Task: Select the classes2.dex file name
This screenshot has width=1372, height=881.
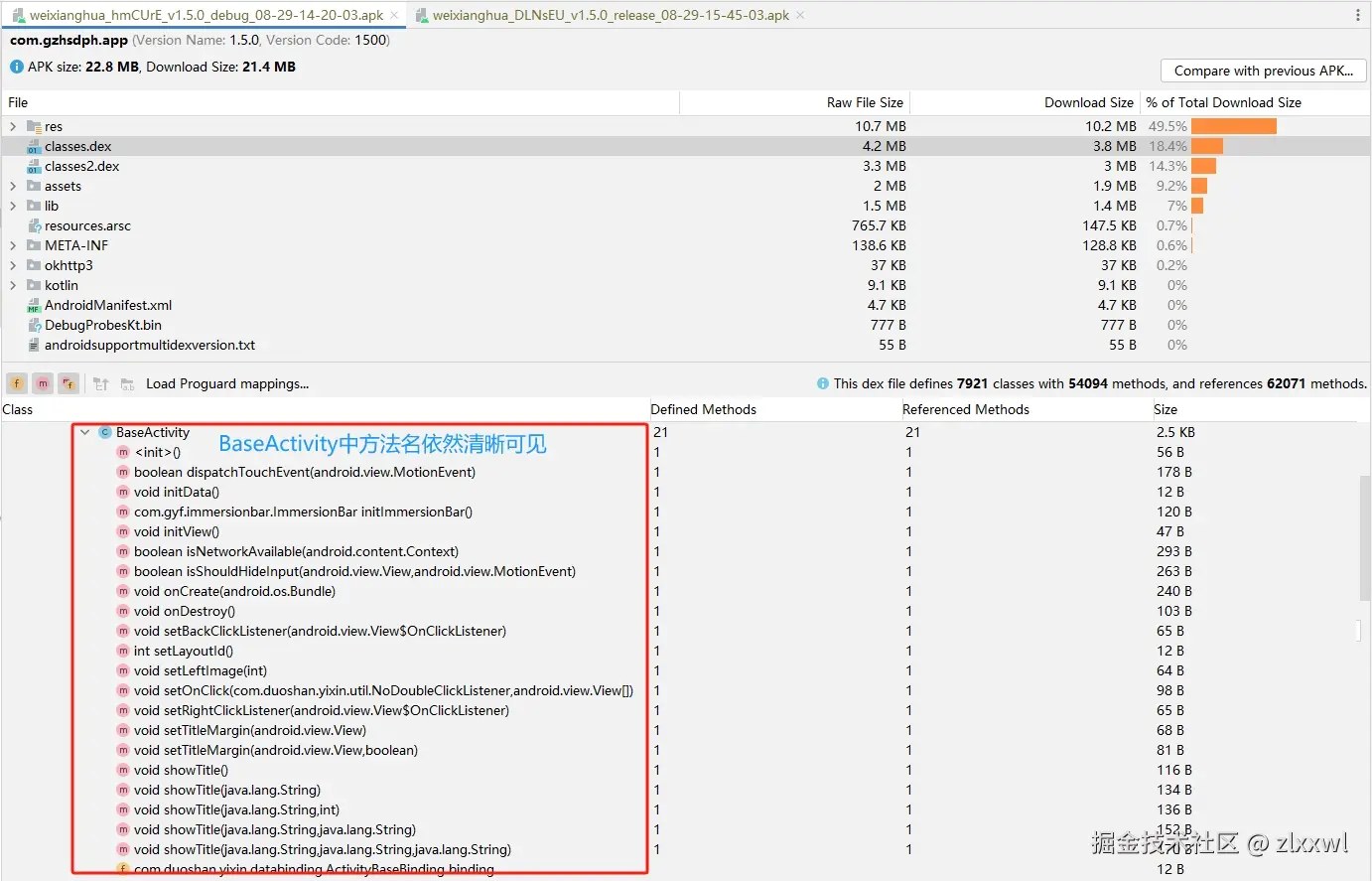Action: click(81, 166)
